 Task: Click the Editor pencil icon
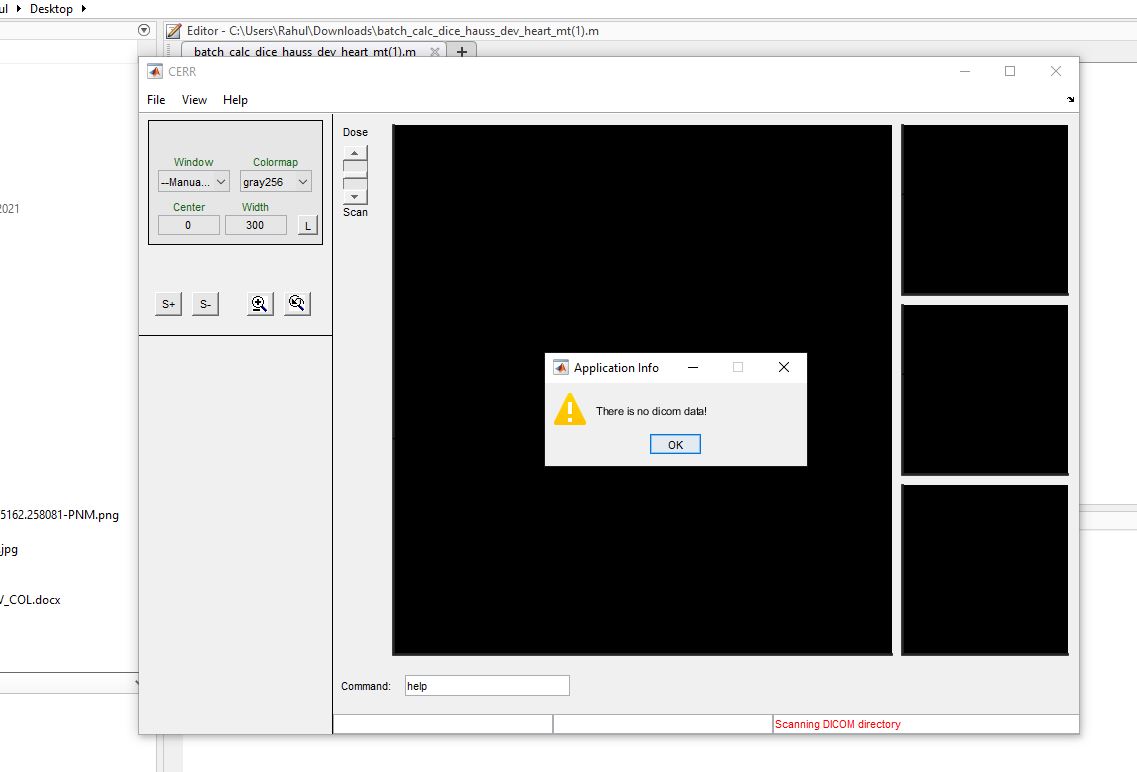pos(173,30)
